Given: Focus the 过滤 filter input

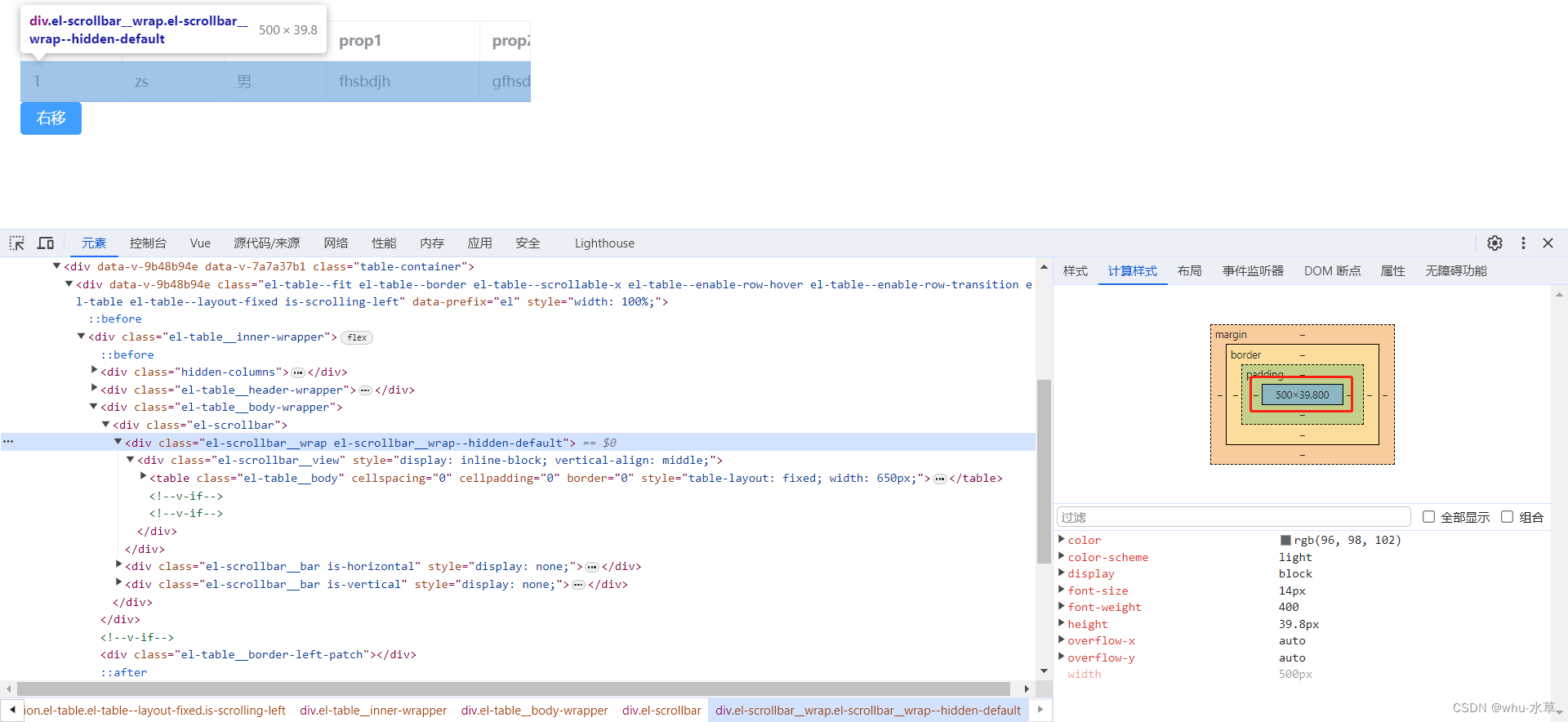Looking at the screenshot, I should (x=1233, y=517).
